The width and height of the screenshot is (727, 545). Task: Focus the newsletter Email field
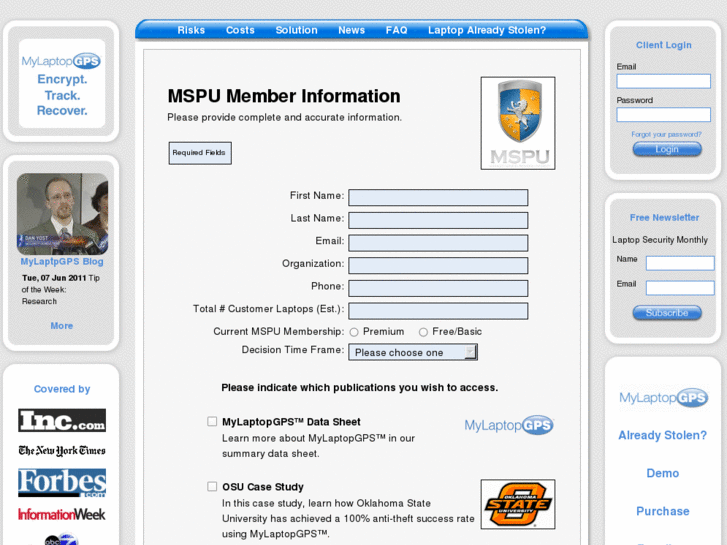(680, 288)
